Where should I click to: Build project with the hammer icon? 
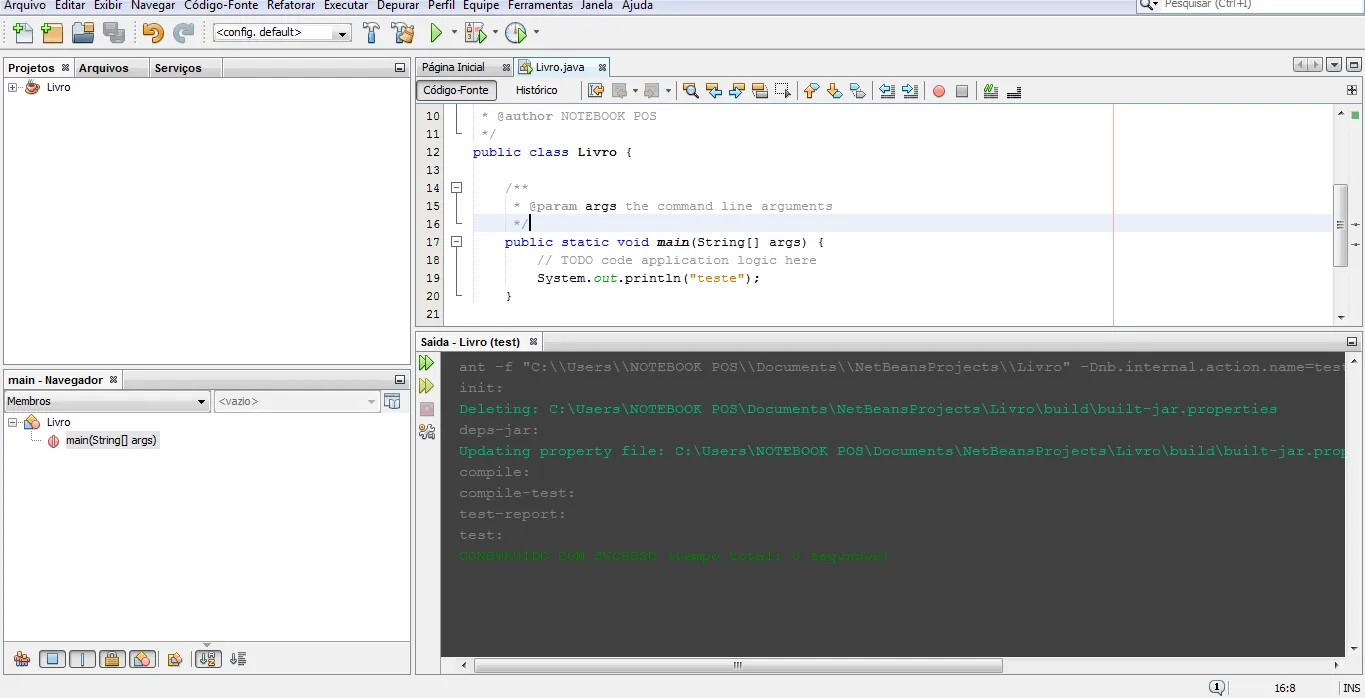click(x=371, y=33)
